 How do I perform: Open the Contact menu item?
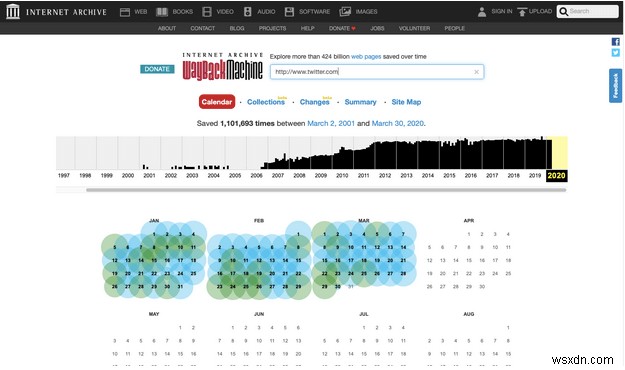point(202,28)
